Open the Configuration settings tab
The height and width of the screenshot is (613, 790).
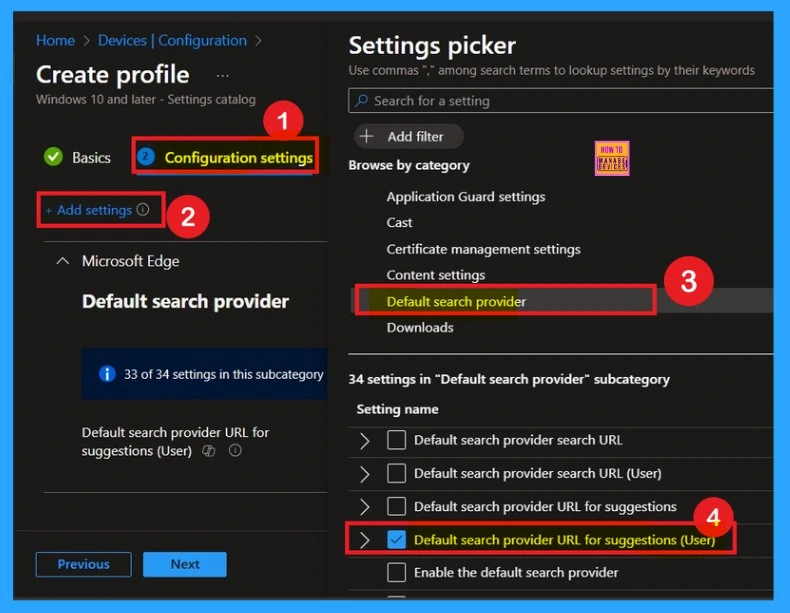pos(225,157)
